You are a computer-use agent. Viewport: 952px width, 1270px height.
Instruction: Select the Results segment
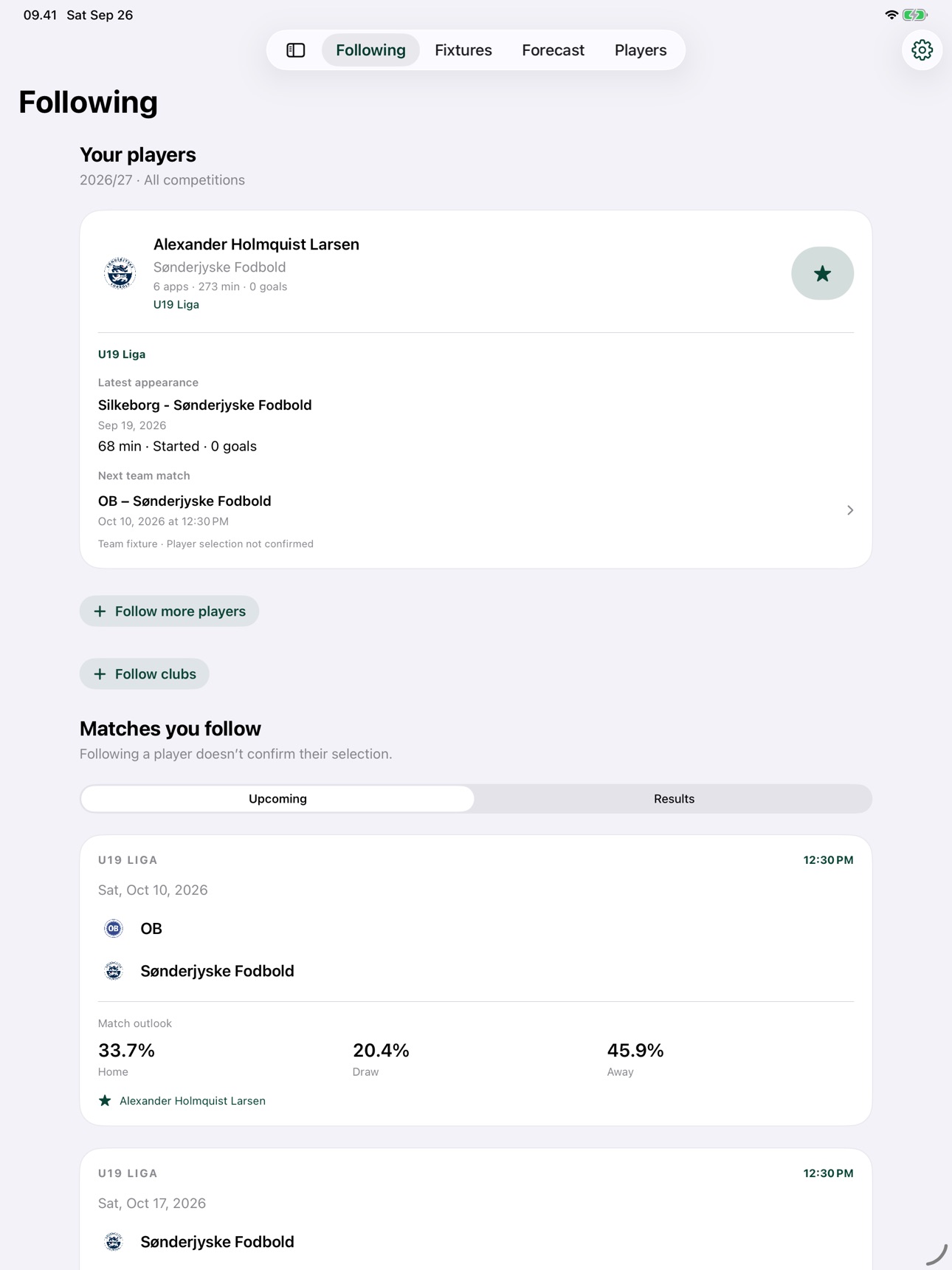pos(674,799)
